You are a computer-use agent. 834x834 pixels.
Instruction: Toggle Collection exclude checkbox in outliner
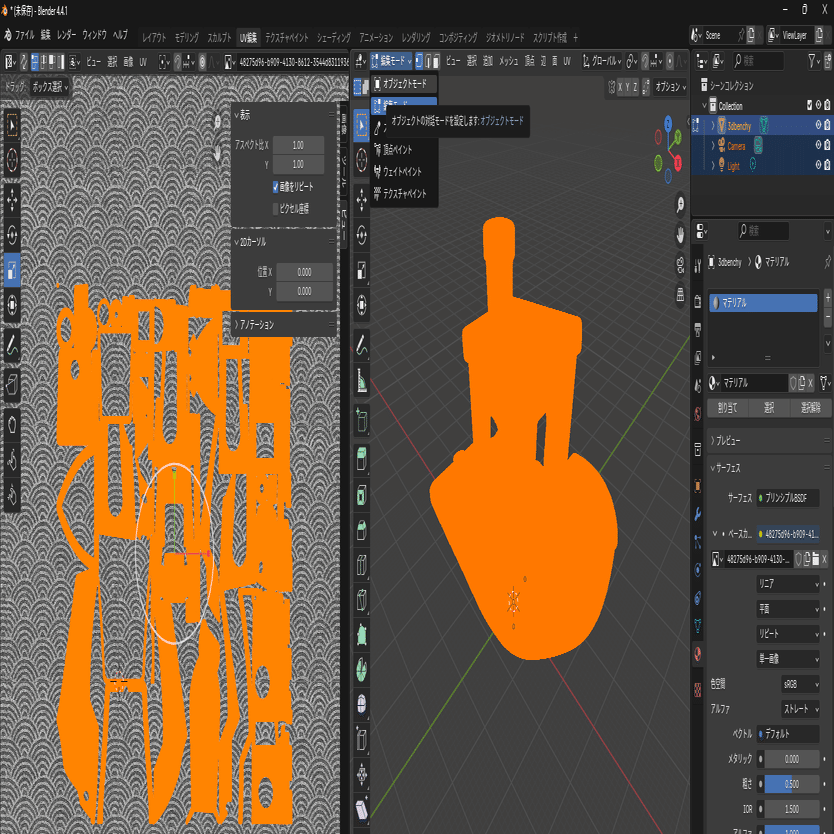point(810,105)
